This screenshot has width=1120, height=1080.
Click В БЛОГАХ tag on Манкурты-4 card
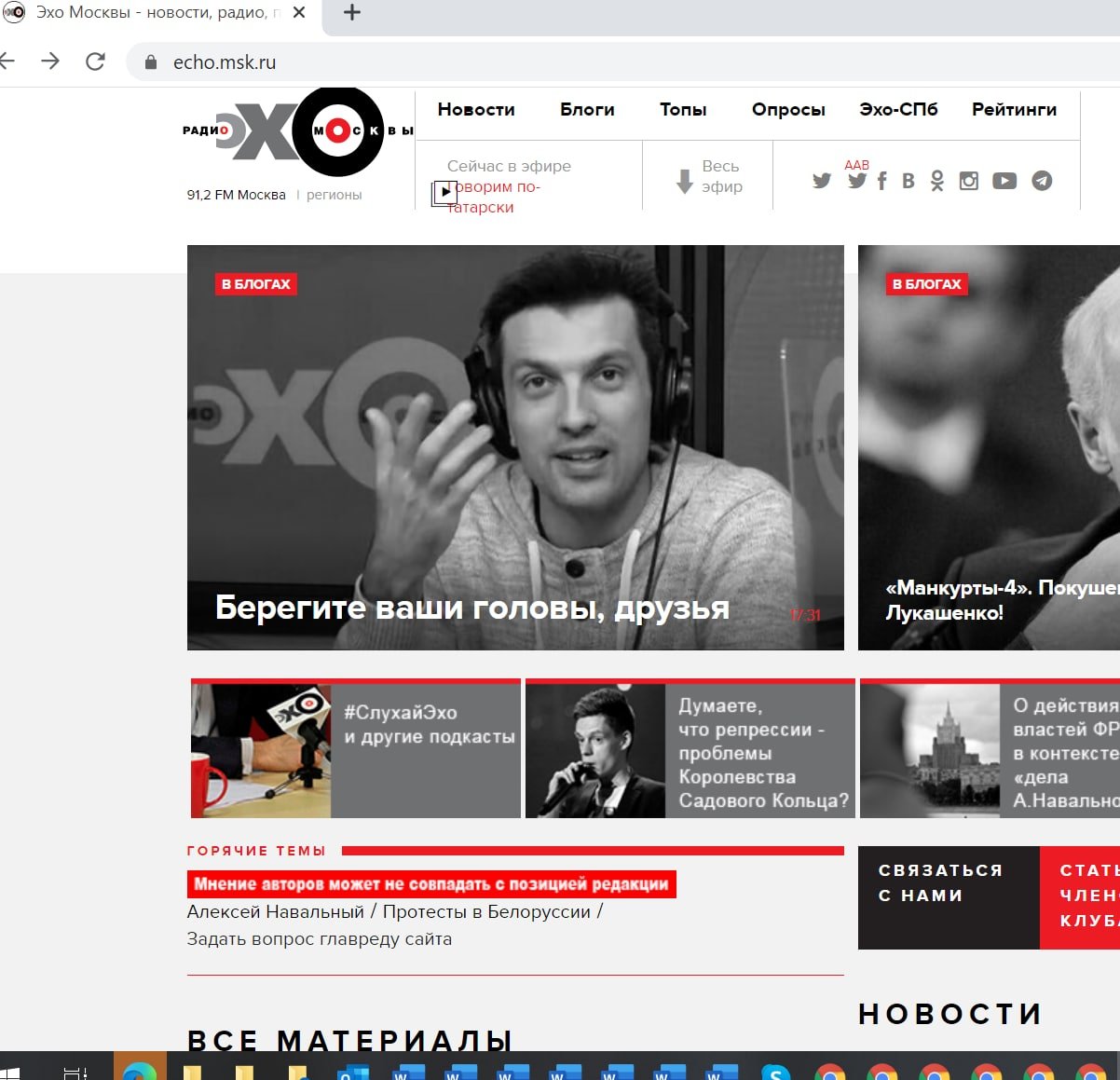click(927, 284)
